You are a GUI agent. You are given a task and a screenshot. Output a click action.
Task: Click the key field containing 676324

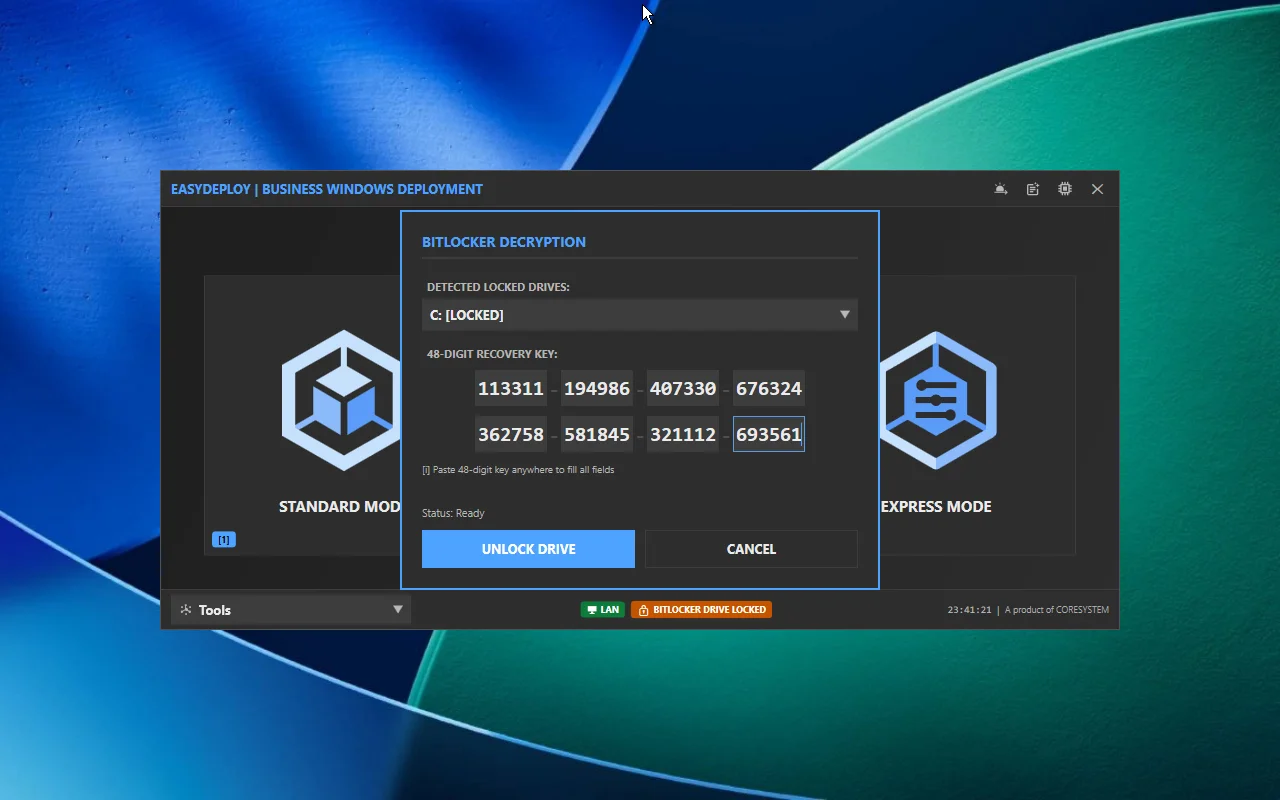(769, 389)
